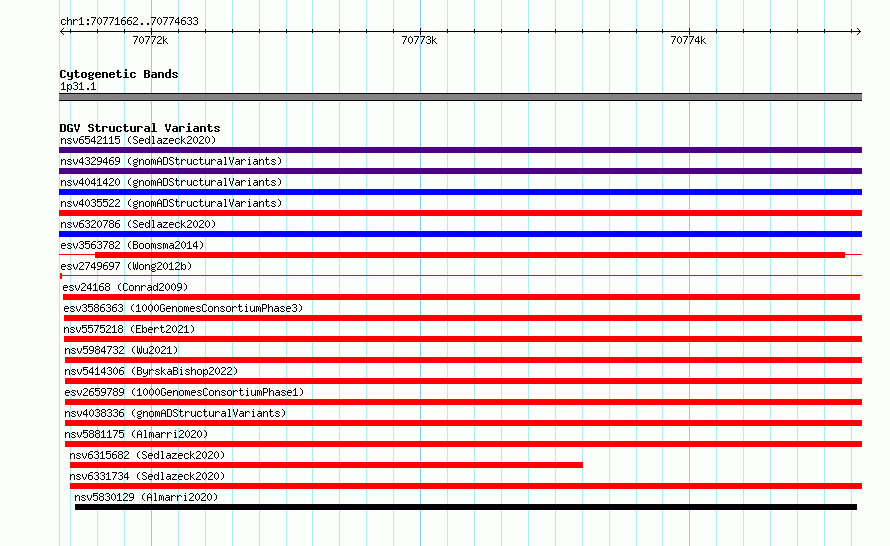Open the Cytogenetic Bands track title

[x=119, y=74]
